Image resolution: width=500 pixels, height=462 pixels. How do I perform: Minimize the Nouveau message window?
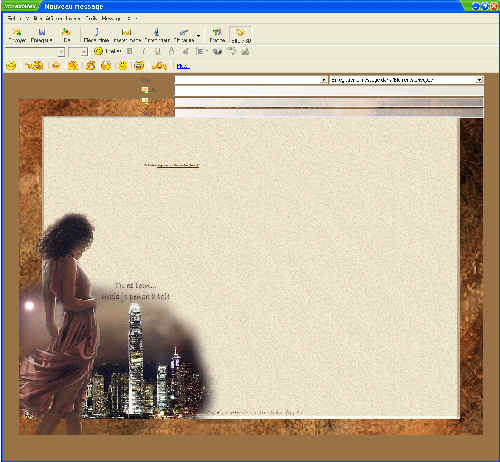pos(476,6)
